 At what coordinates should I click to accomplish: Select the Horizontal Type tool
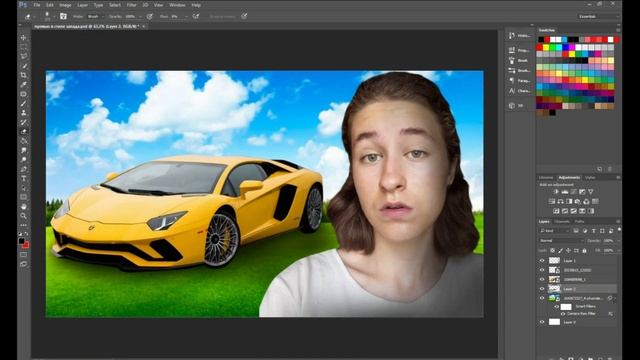pyautogui.click(x=24, y=178)
